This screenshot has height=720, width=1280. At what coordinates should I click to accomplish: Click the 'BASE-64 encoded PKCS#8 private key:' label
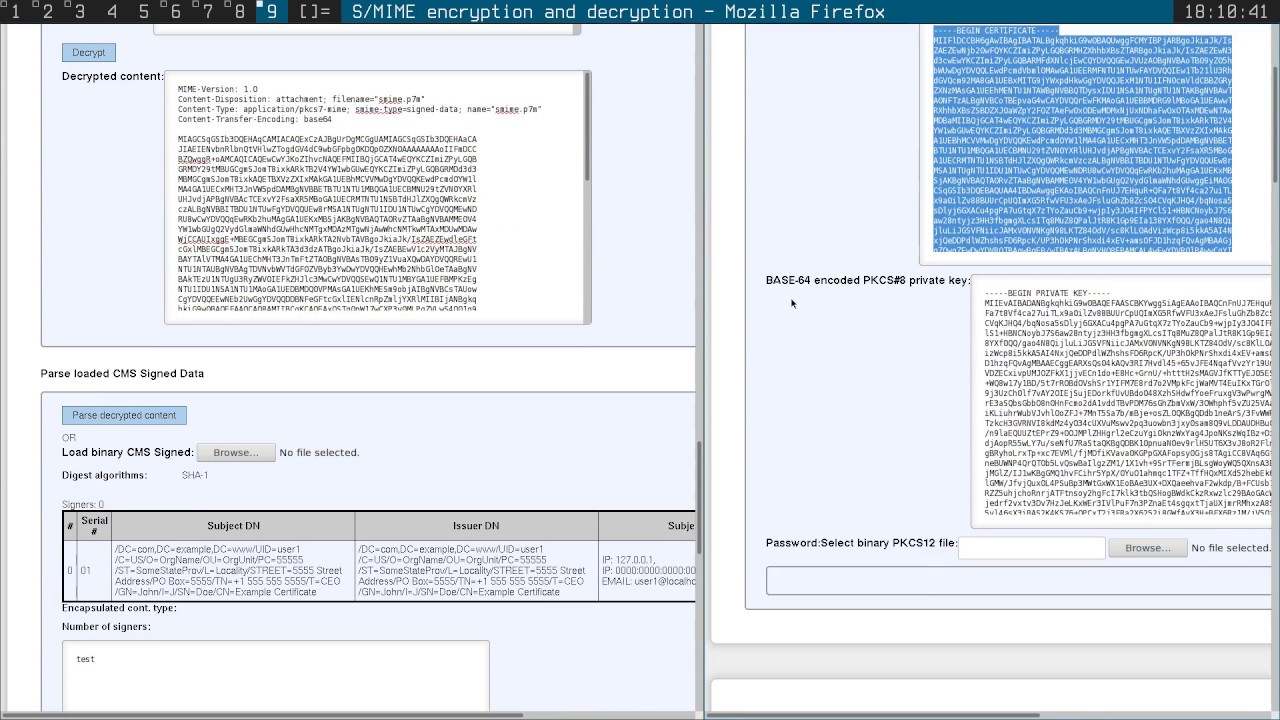868,280
